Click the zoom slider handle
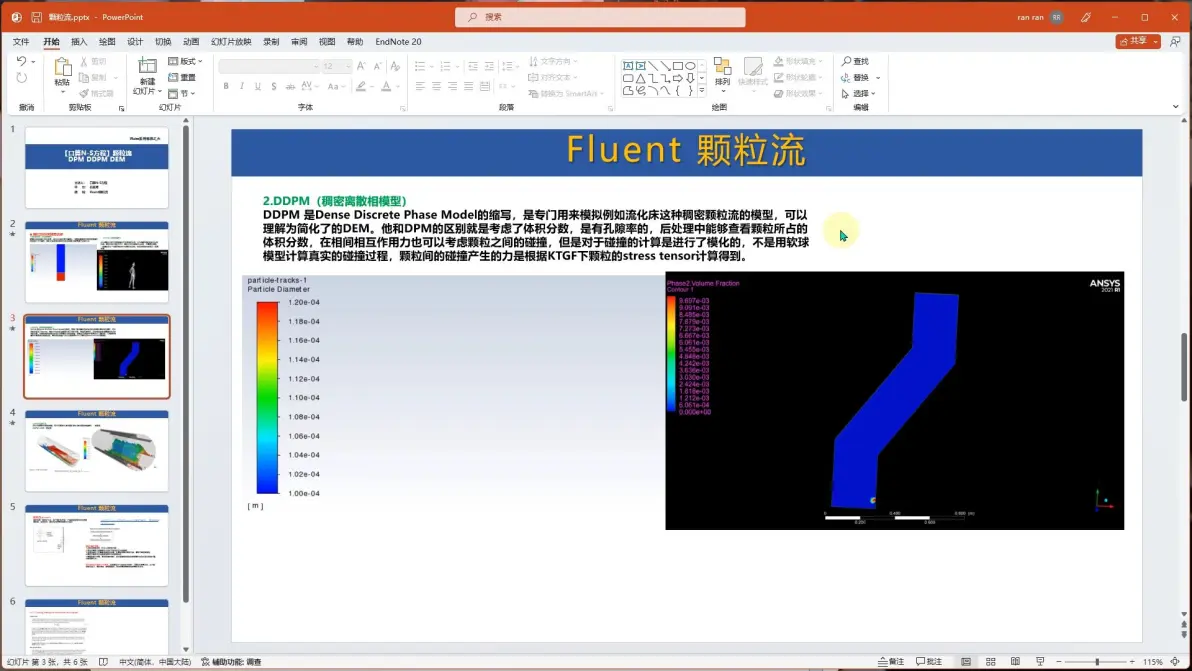Viewport: 1192px width, 671px height. point(1097,662)
